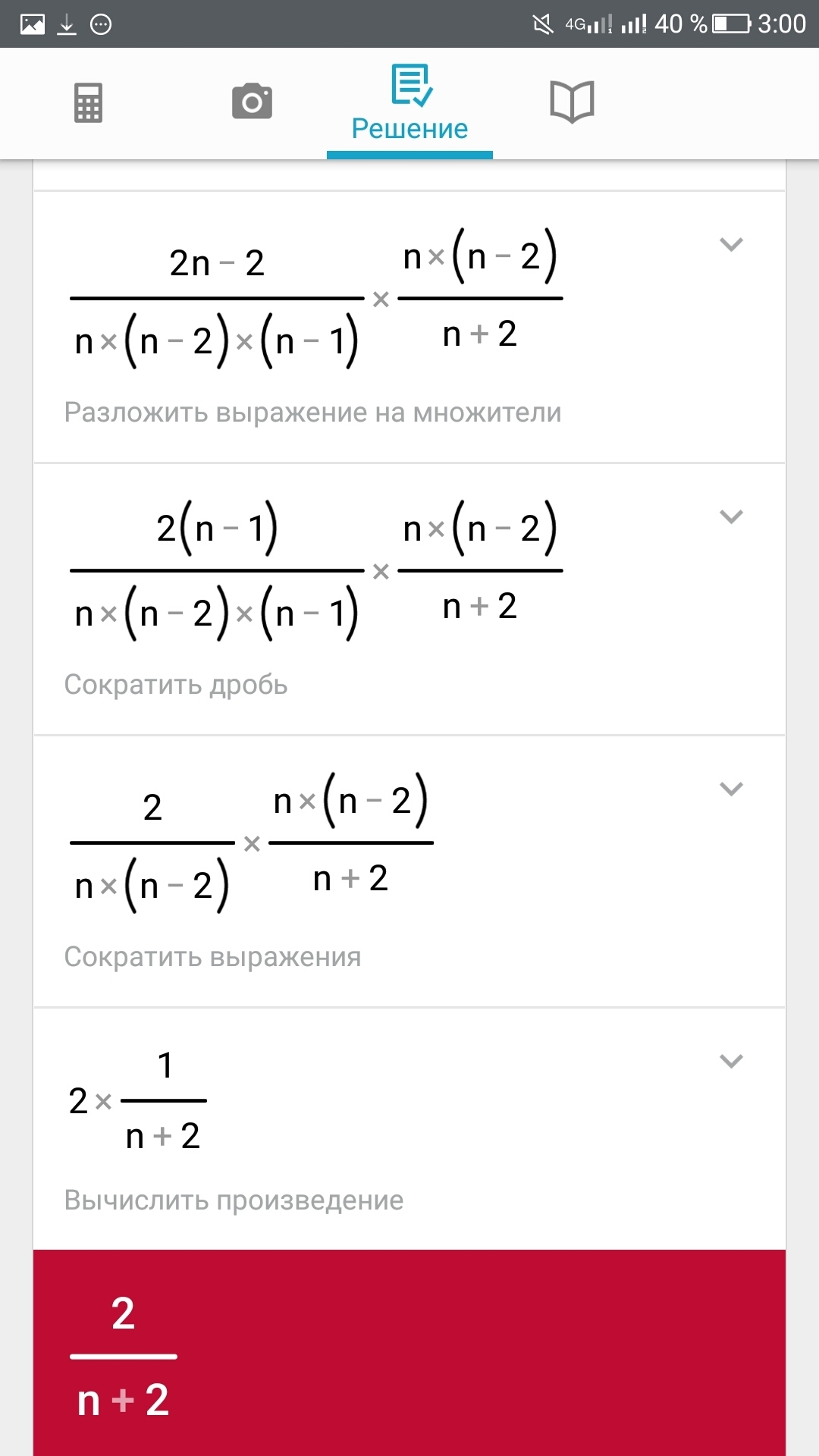The height and width of the screenshot is (1456, 819).
Task: Tap the 'Вычислить произведение' step description
Action: point(234,1200)
